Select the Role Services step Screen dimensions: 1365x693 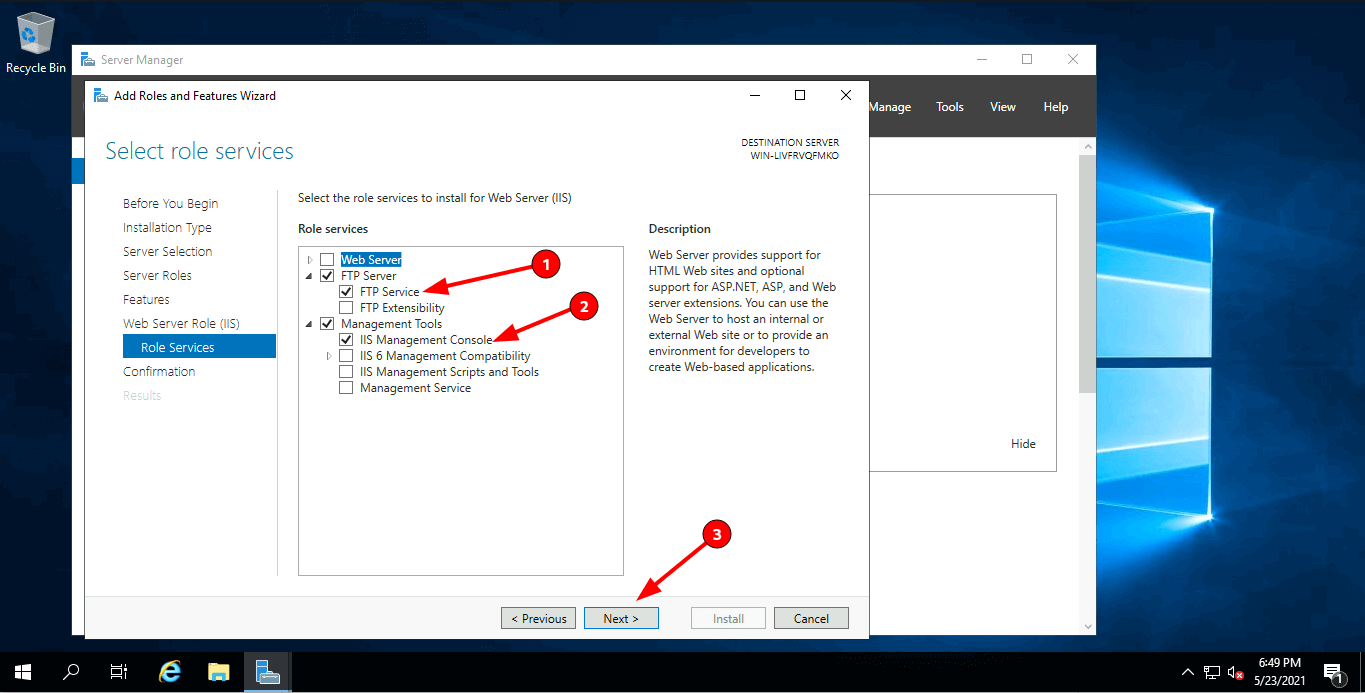click(x=199, y=347)
